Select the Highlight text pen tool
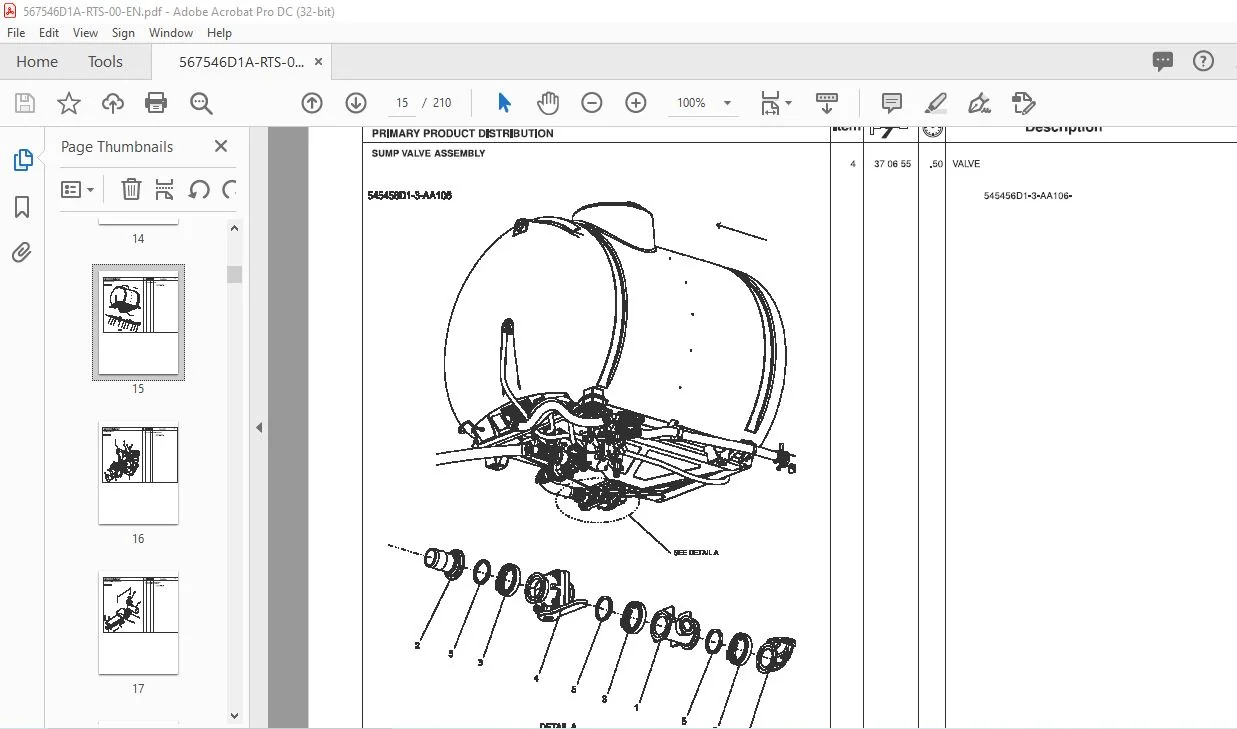 pos(936,103)
